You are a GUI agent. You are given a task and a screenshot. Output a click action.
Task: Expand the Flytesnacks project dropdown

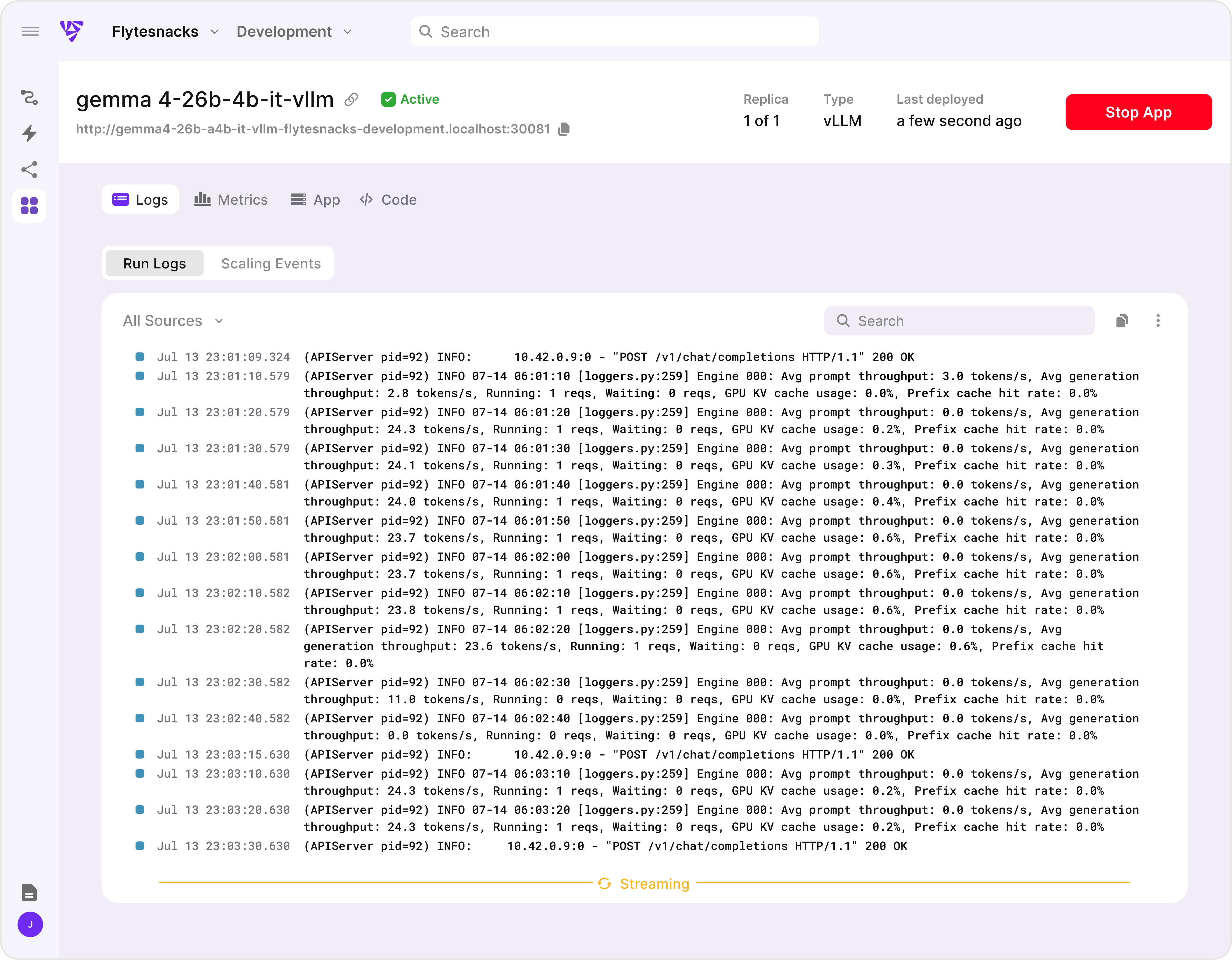(165, 32)
